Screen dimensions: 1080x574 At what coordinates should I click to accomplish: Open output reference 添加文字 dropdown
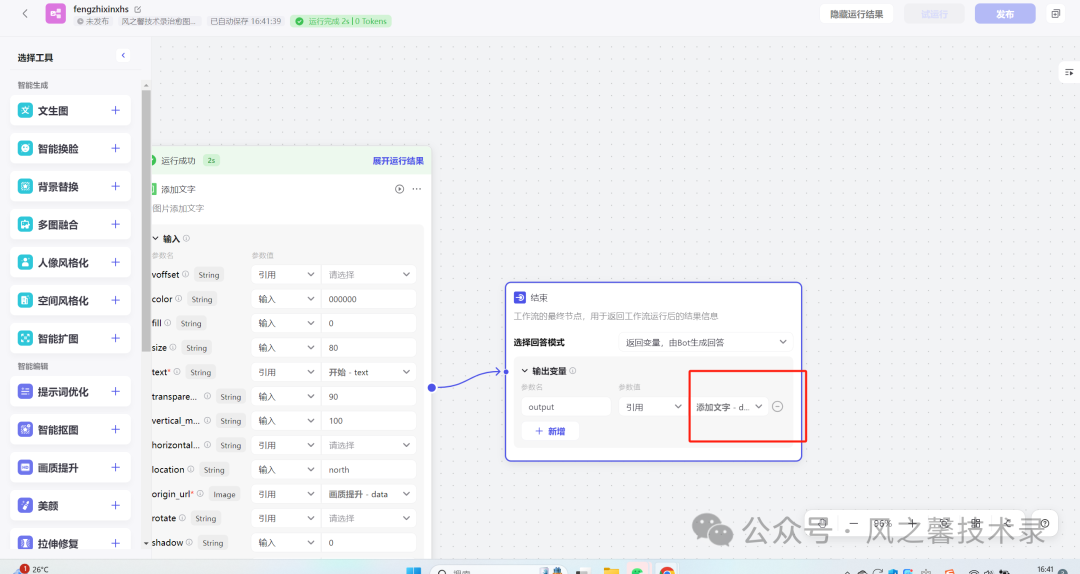point(729,407)
